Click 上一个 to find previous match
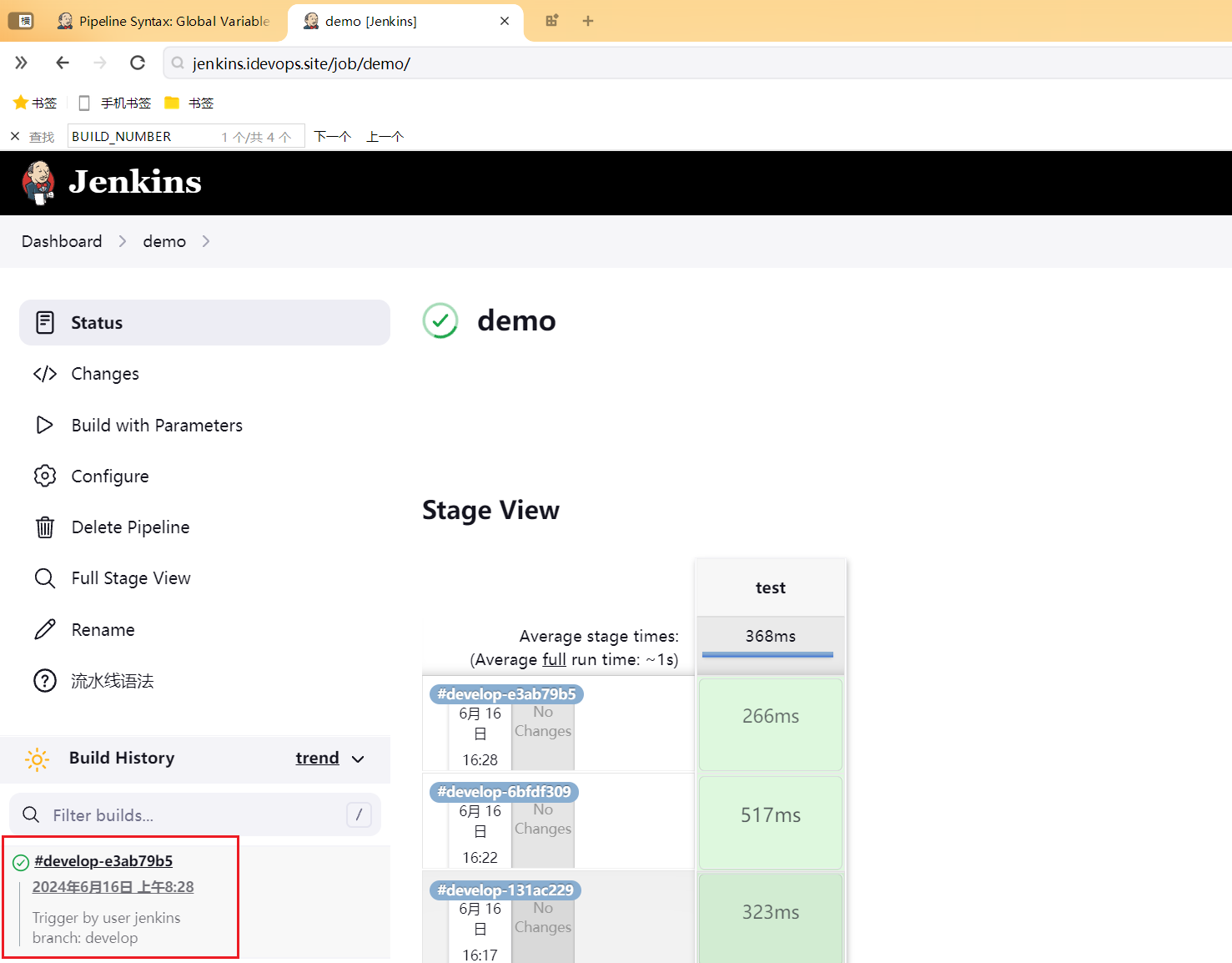 point(385,137)
